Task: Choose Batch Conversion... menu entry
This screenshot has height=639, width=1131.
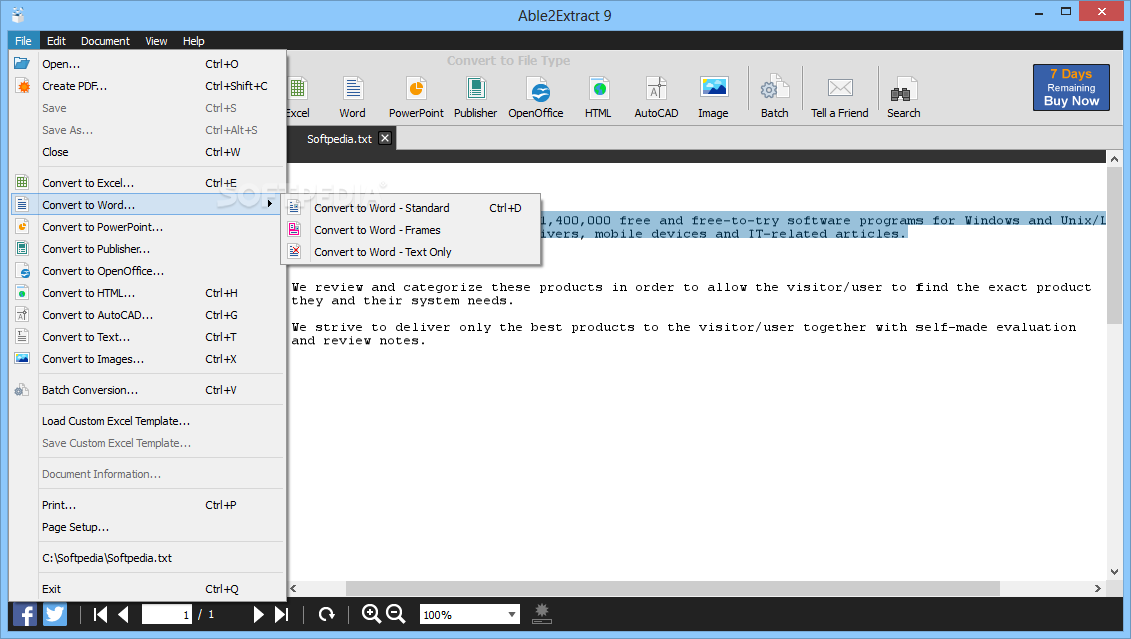Action: click(148, 390)
